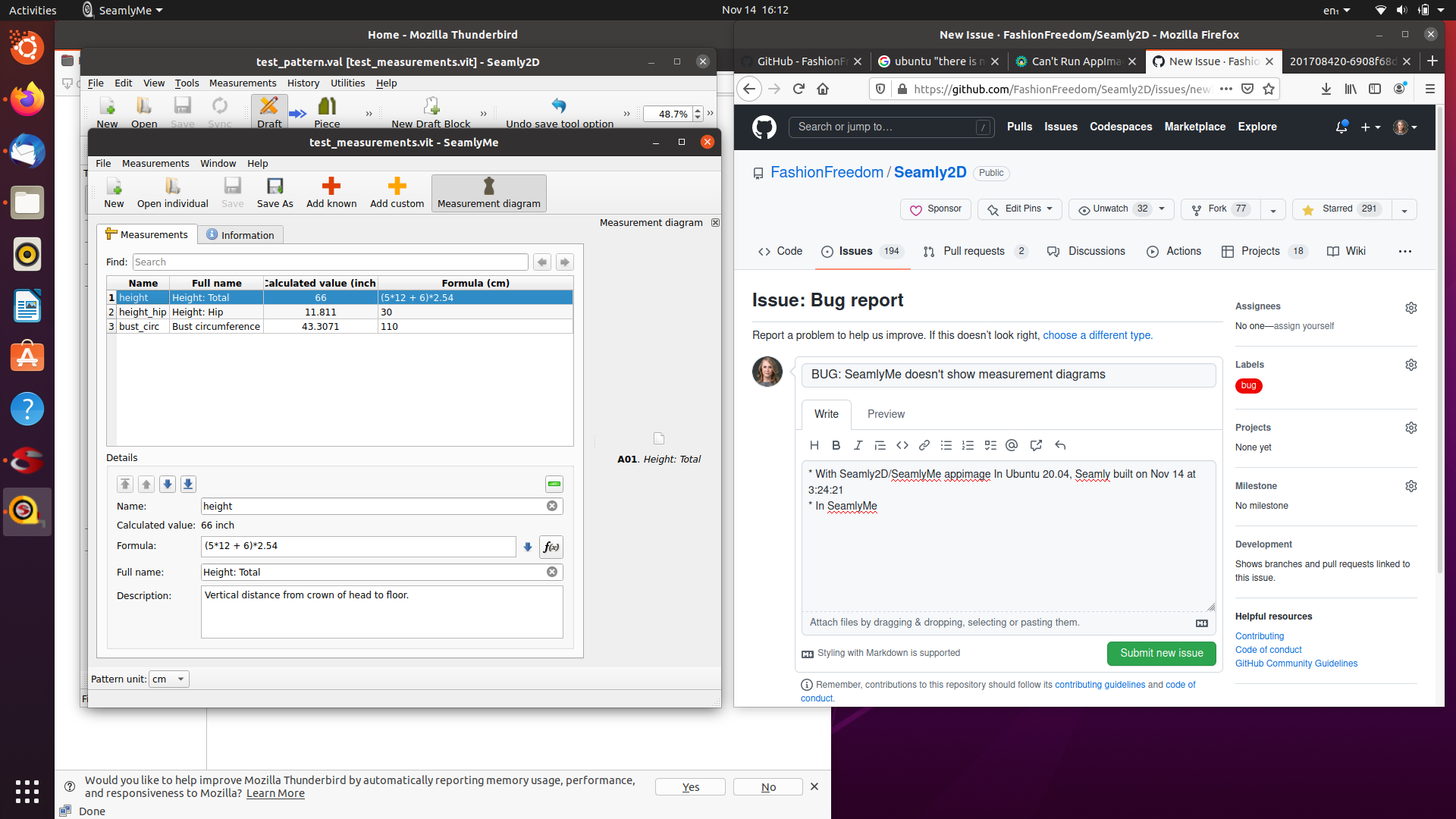Open the contributing guidelines link
Screen dimensions: 1456x819
tap(1100, 685)
